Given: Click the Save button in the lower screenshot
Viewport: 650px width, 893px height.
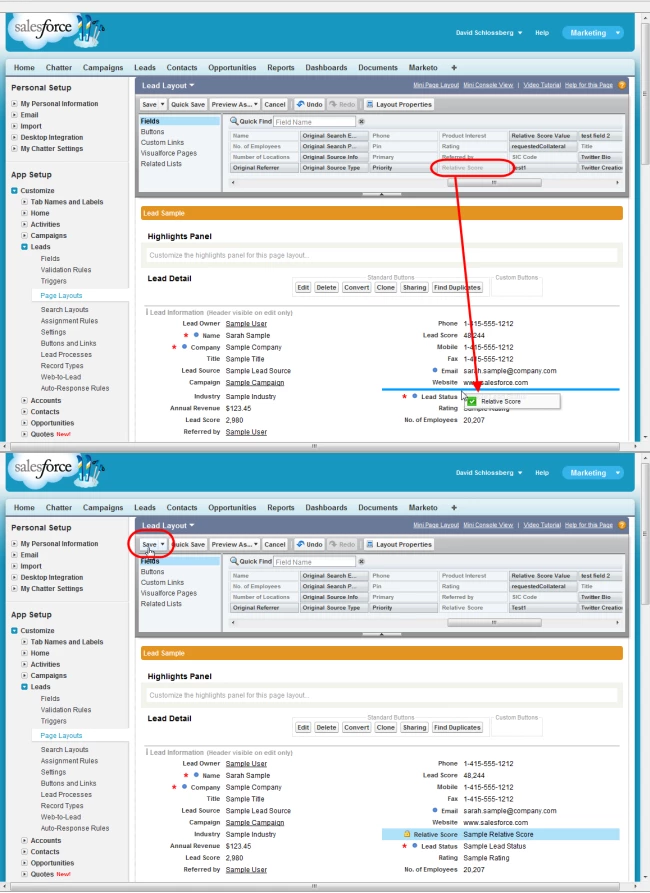Looking at the screenshot, I should [x=149, y=544].
